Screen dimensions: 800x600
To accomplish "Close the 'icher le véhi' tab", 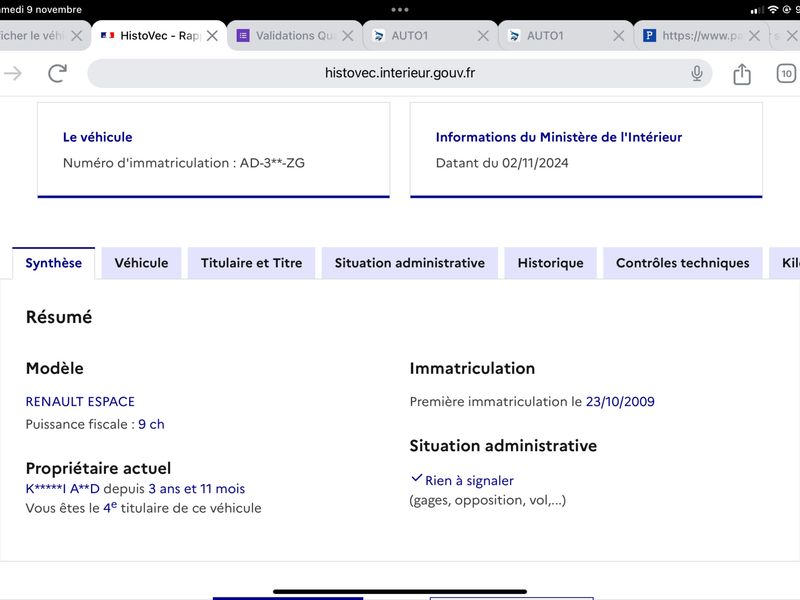I will click(77, 36).
